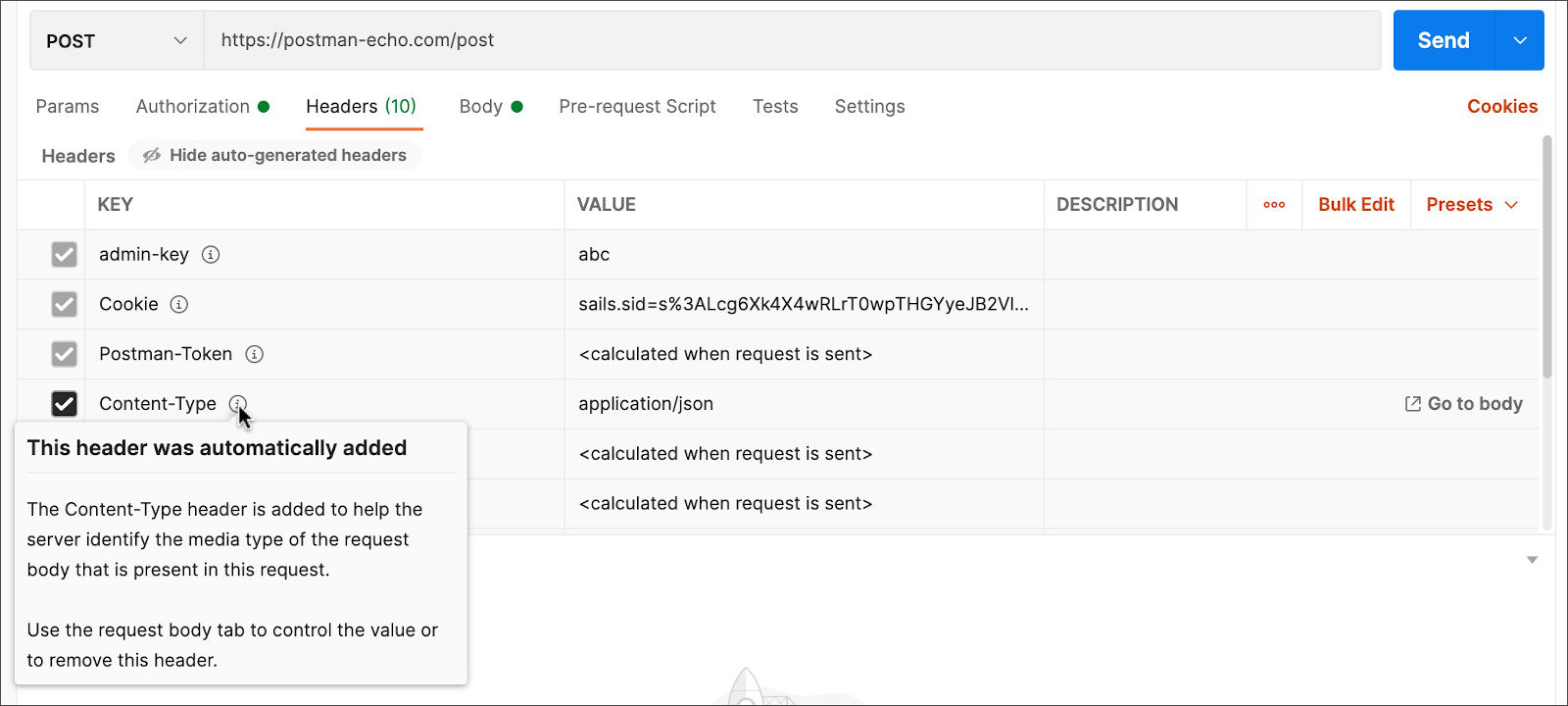
Task: Open the headers table more-options menu
Action: (1273, 205)
